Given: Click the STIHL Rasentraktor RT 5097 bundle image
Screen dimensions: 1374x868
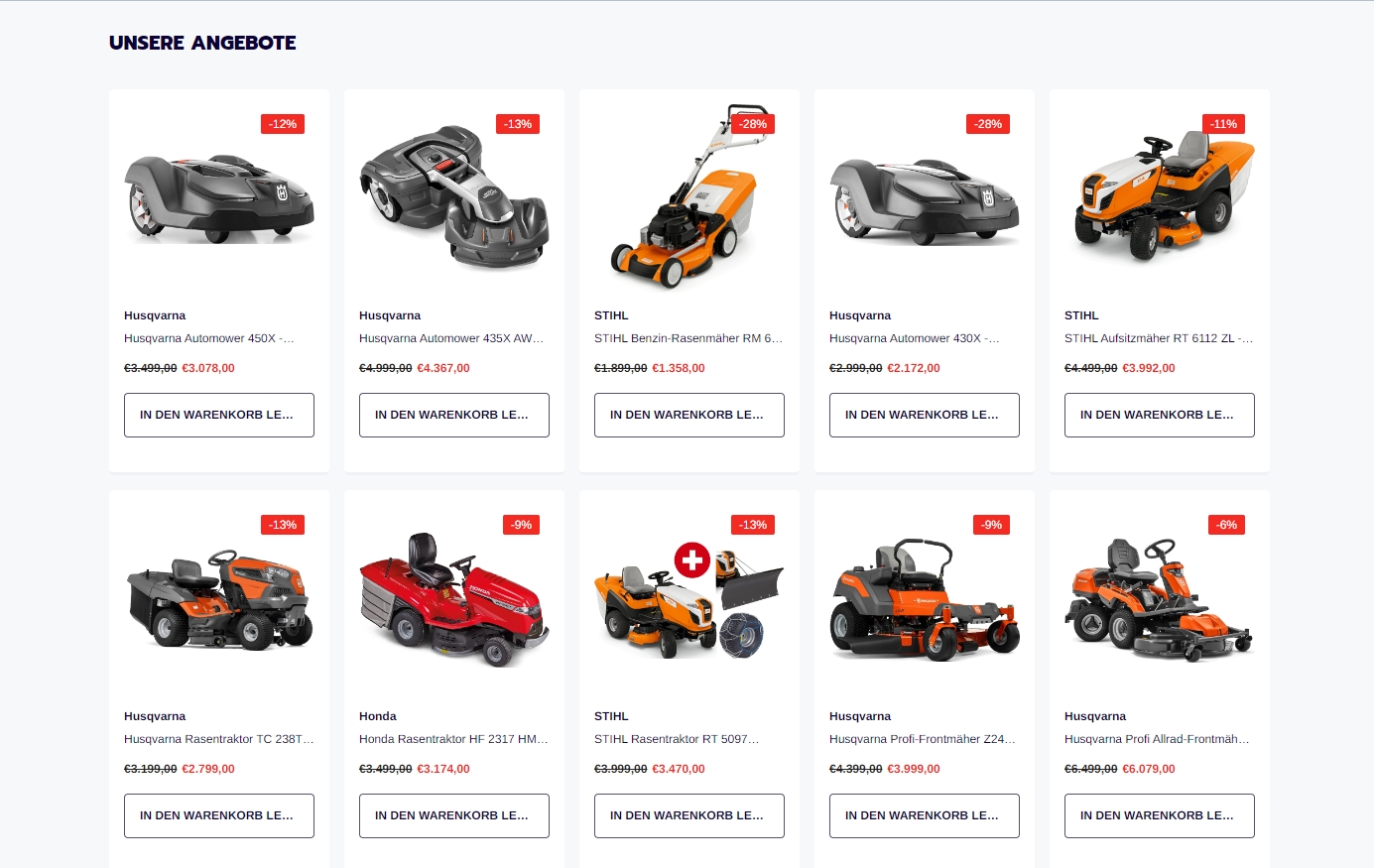Looking at the screenshot, I should pyautogui.click(x=689, y=597).
